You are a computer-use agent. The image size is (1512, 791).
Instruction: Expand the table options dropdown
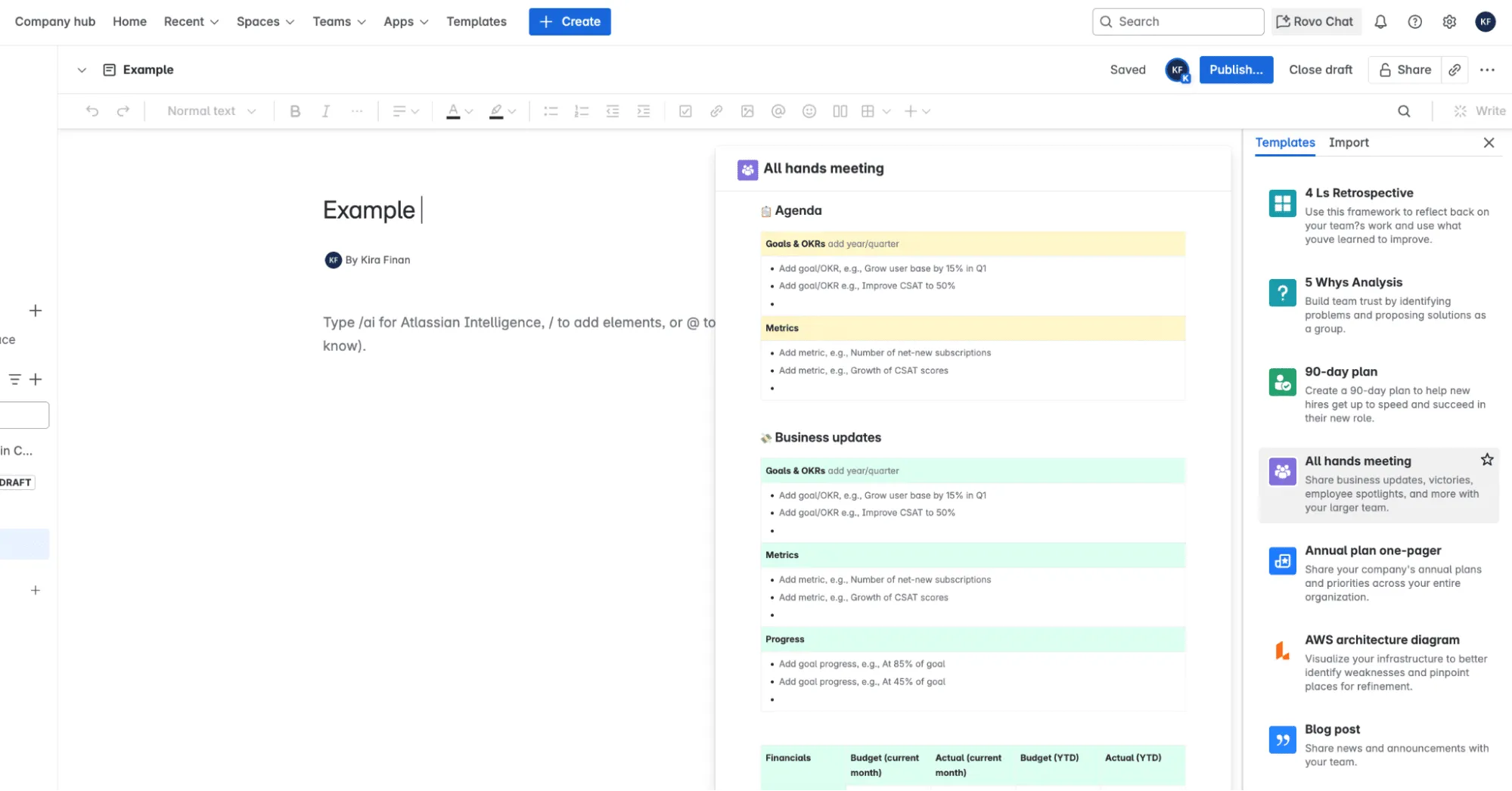[x=886, y=111]
